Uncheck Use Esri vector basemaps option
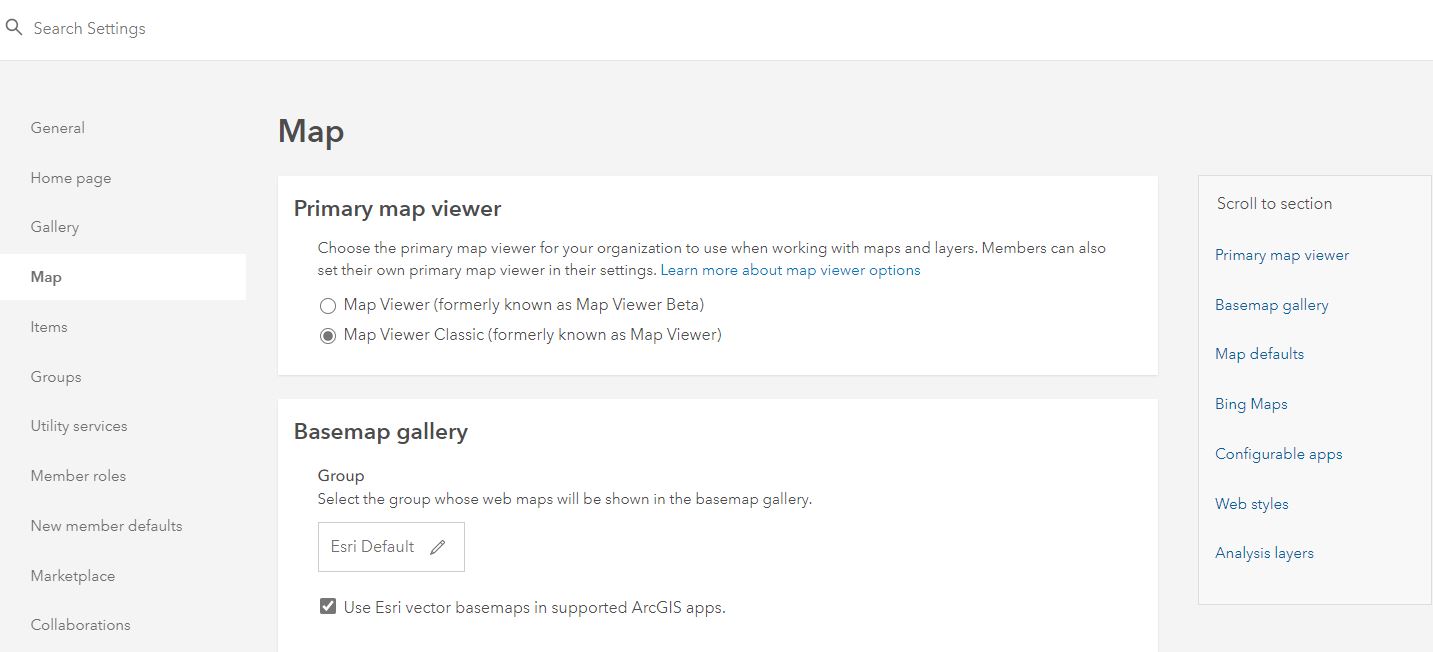 [x=327, y=605]
